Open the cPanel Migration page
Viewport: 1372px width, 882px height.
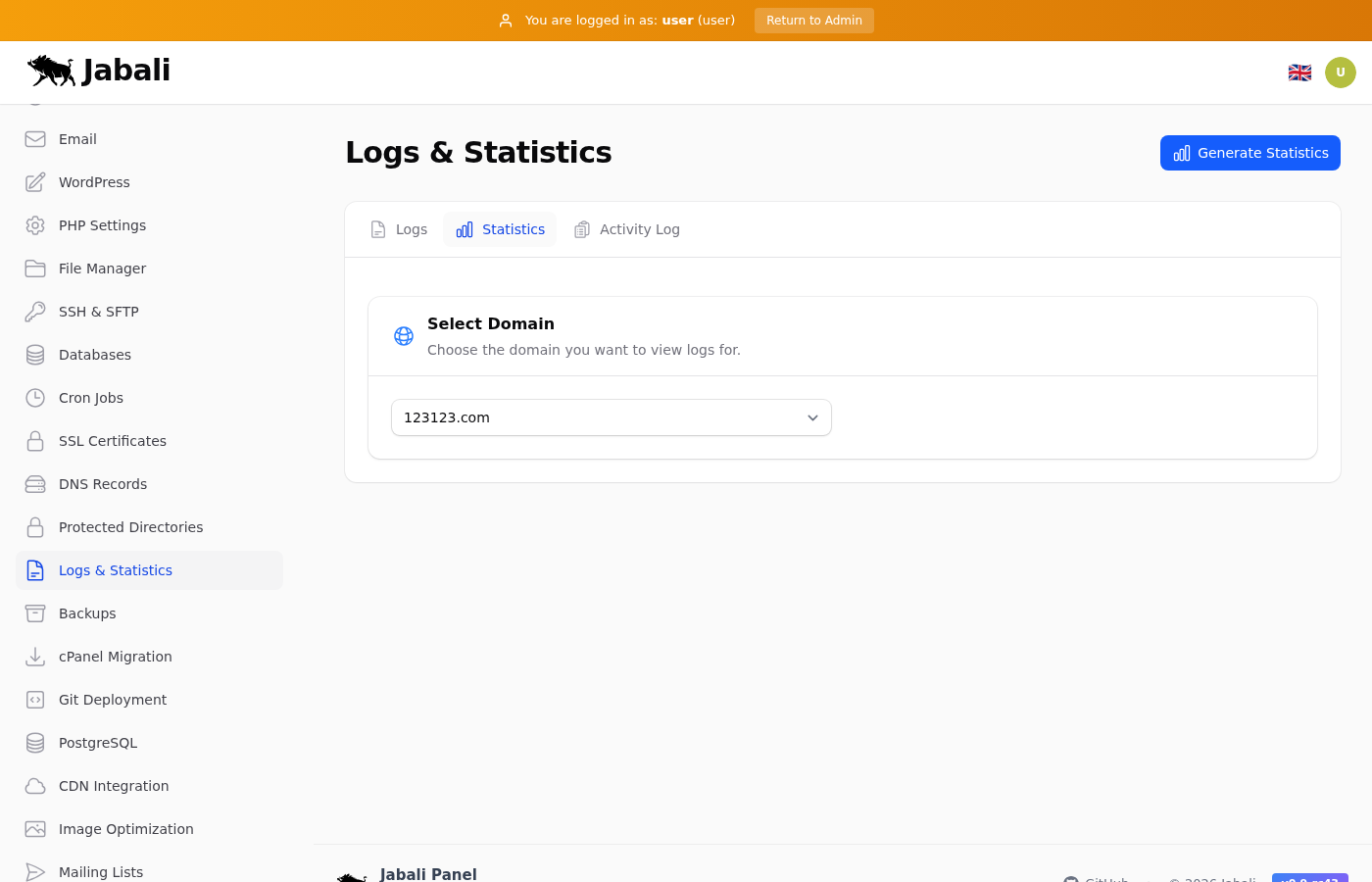pyautogui.click(x=115, y=657)
